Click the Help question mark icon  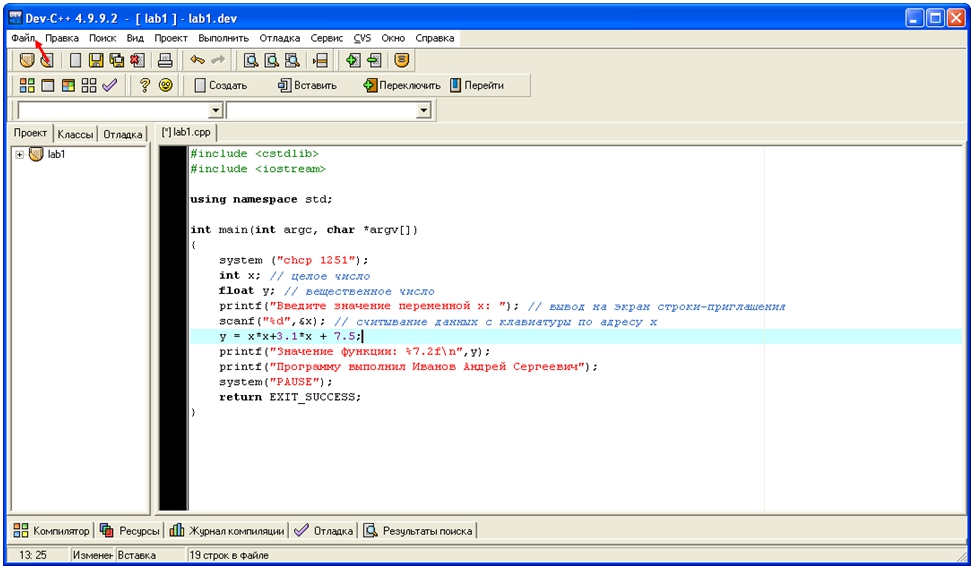(145, 86)
